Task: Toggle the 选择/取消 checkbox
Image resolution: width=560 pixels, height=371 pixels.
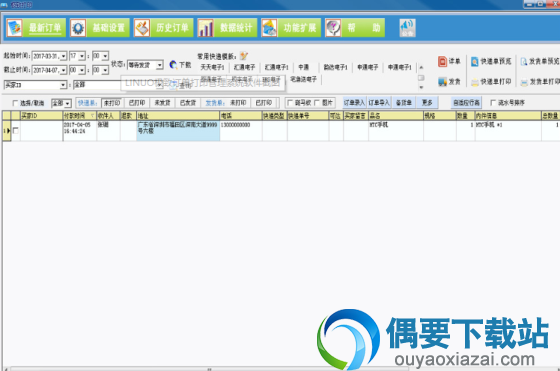Action: (x=15, y=103)
